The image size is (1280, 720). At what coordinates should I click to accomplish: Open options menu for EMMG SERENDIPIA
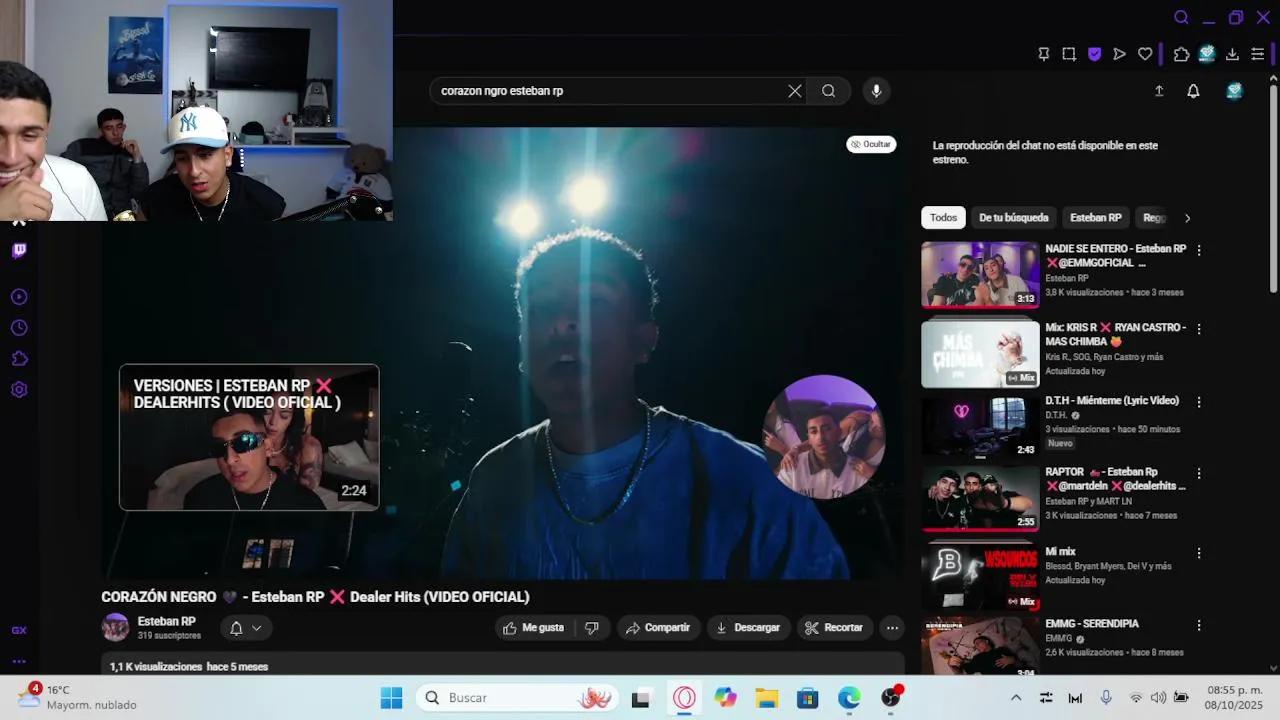[x=1199, y=625]
